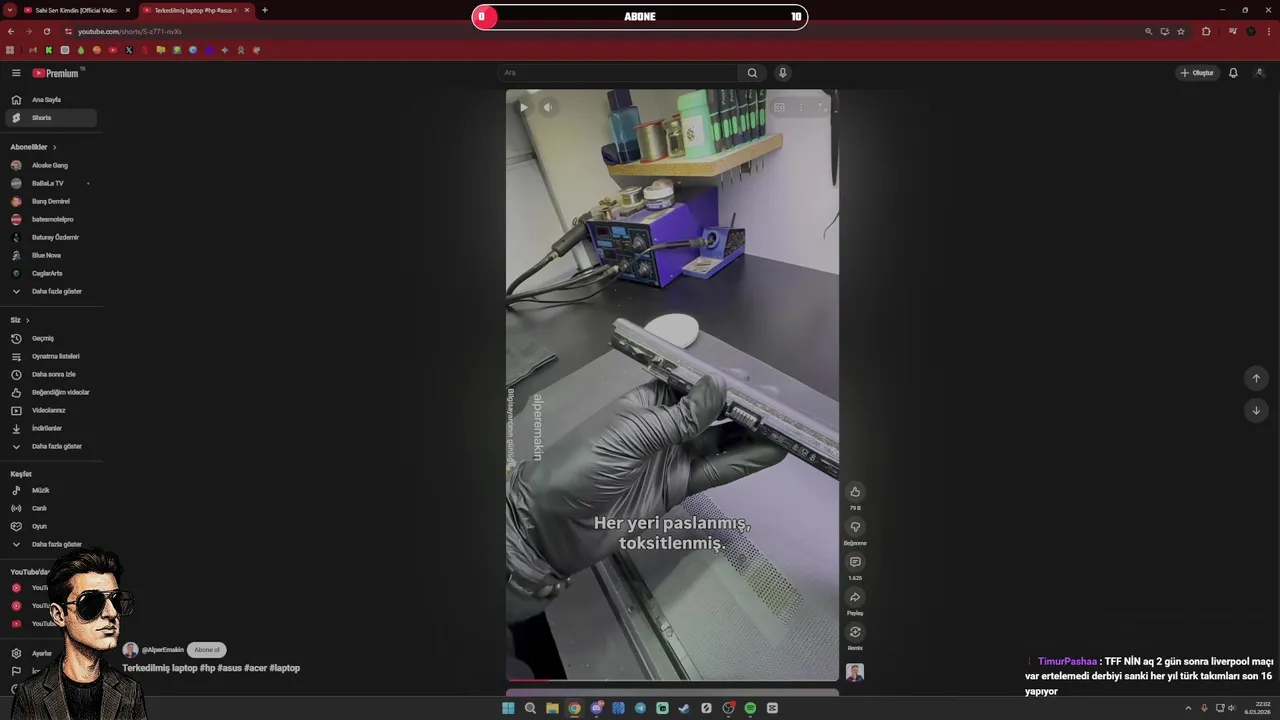Go back in browser

point(11,32)
